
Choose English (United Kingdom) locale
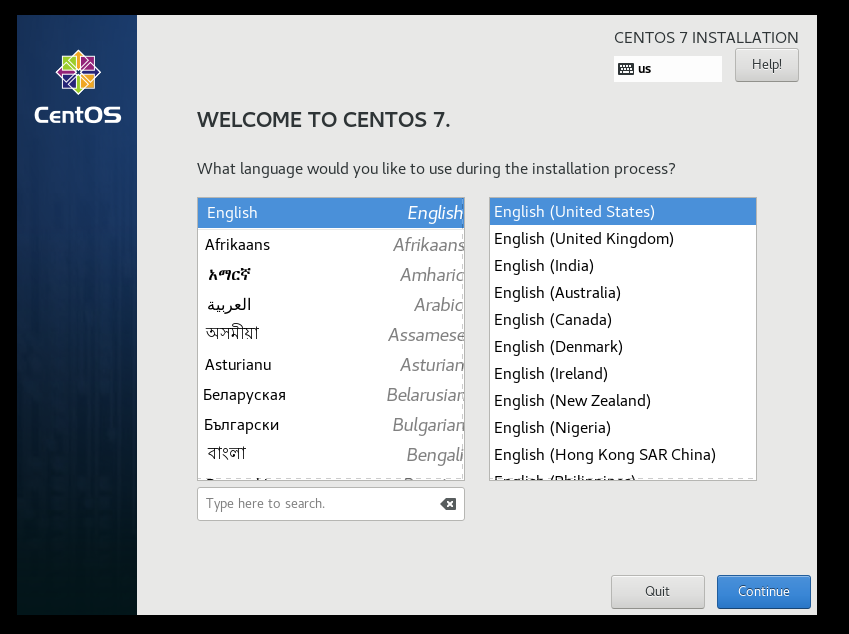(x=623, y=239)
